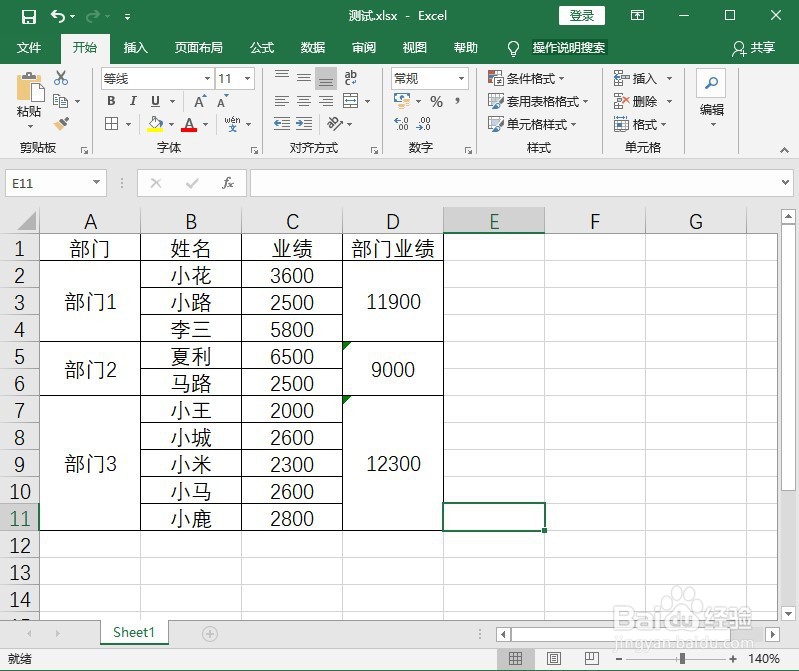Toggle Middle Align vertical alignment
The image size is (799, 671).
pyautogui.click(x=304, y=78)
